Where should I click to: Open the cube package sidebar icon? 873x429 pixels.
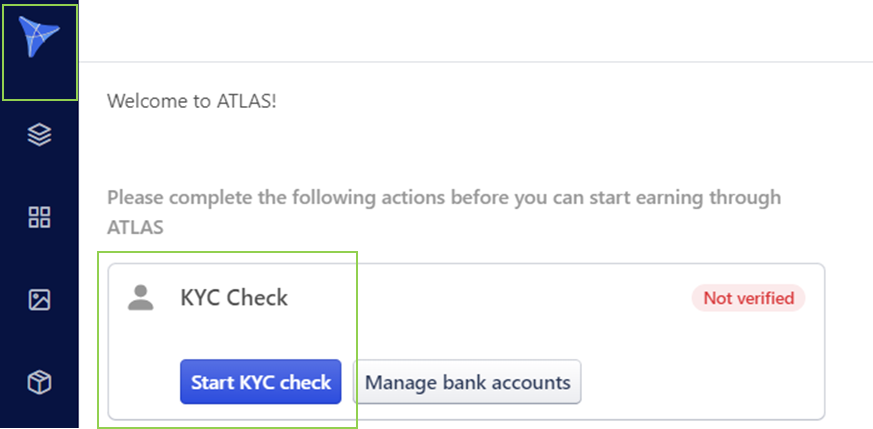[39, 382]
